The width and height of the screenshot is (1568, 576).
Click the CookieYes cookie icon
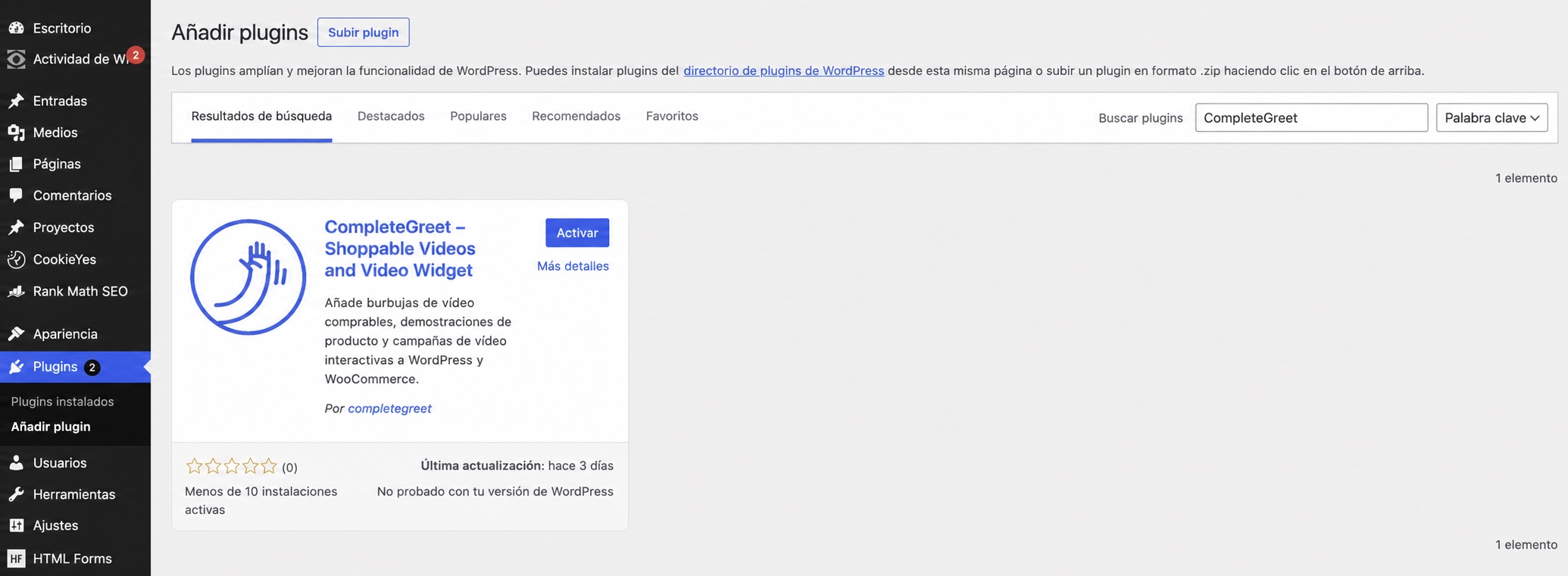pos(16,259)
